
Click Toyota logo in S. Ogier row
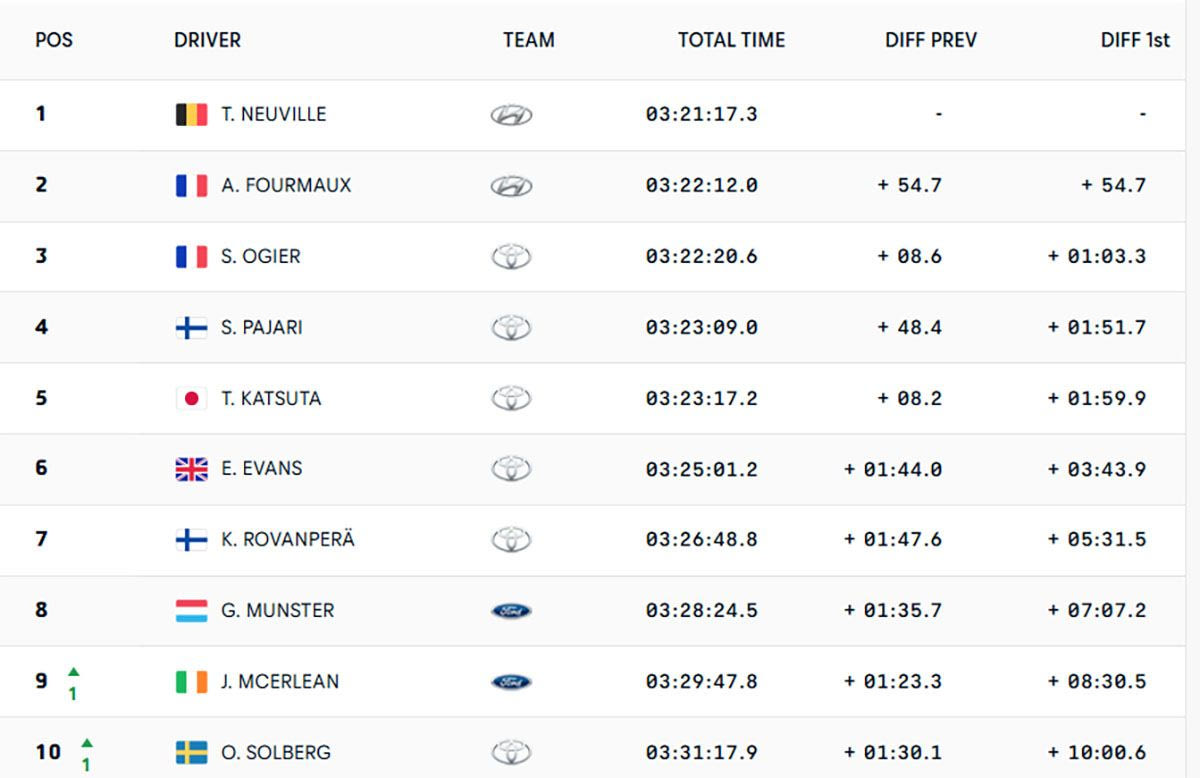(511, 257)
